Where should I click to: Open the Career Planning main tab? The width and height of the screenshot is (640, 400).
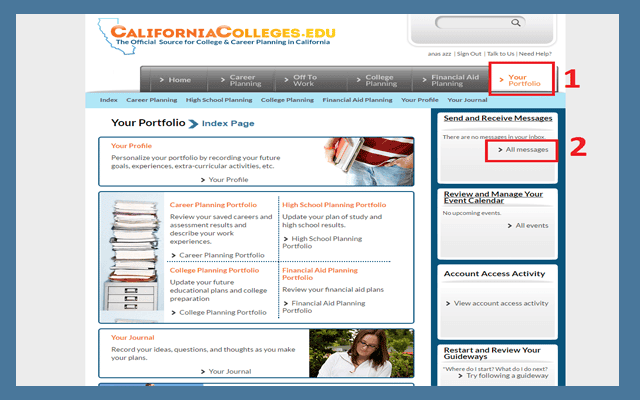(241, 80)
